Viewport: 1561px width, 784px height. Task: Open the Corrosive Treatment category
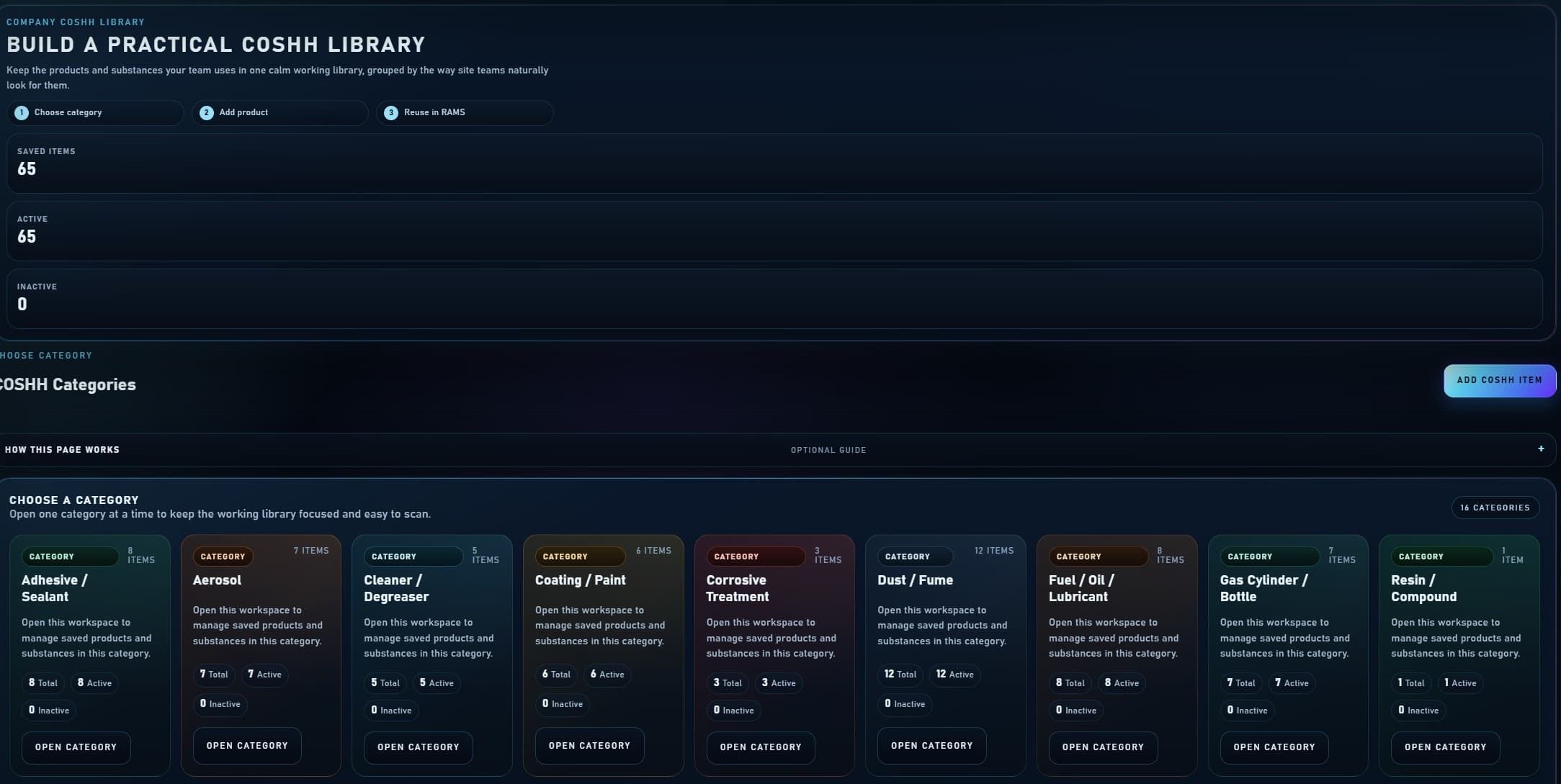coord(761,747)
